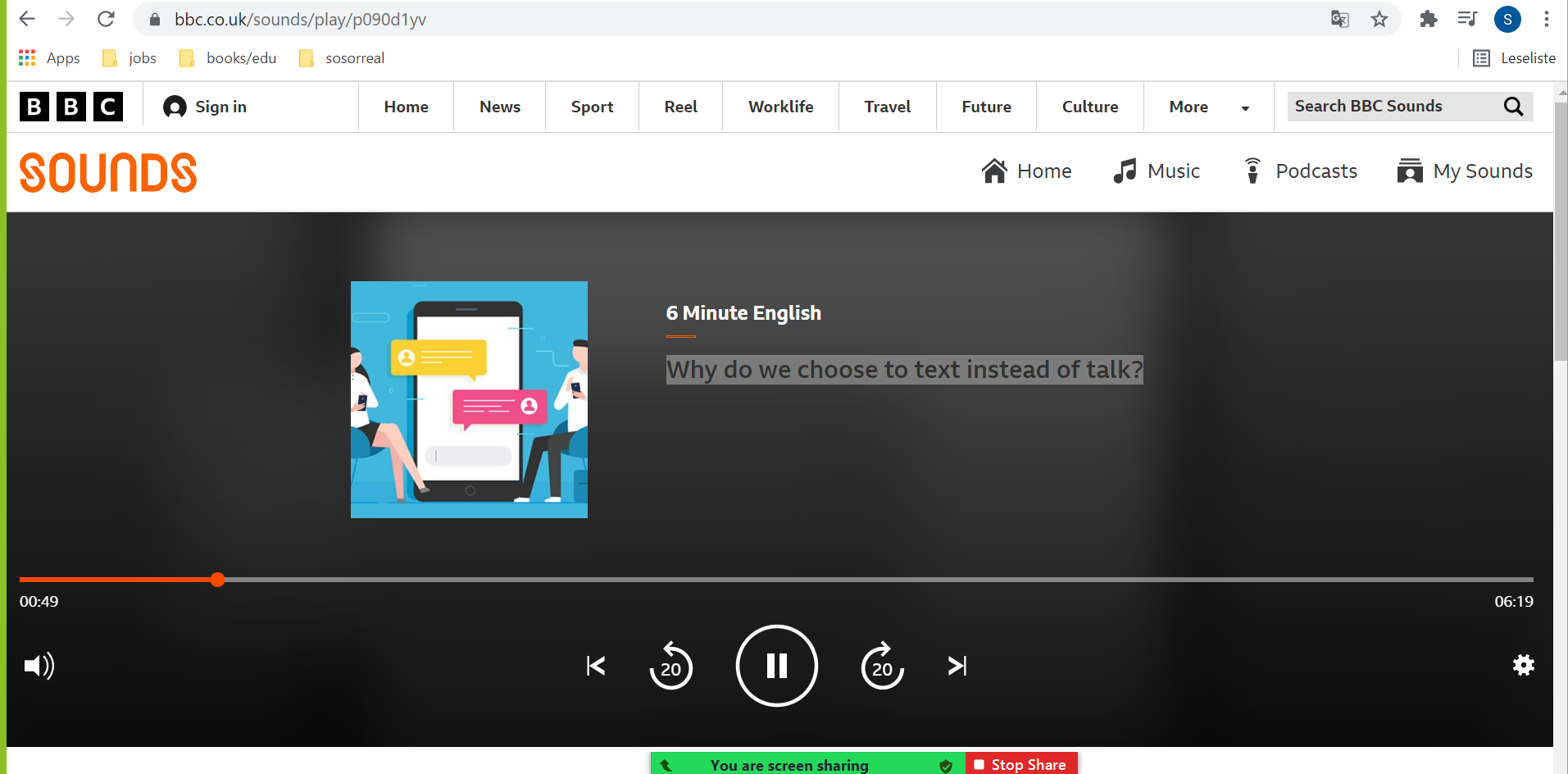The width and height of the screenshot is (1568, 774).
Task: Open player settings gear
Action: 1523,665
